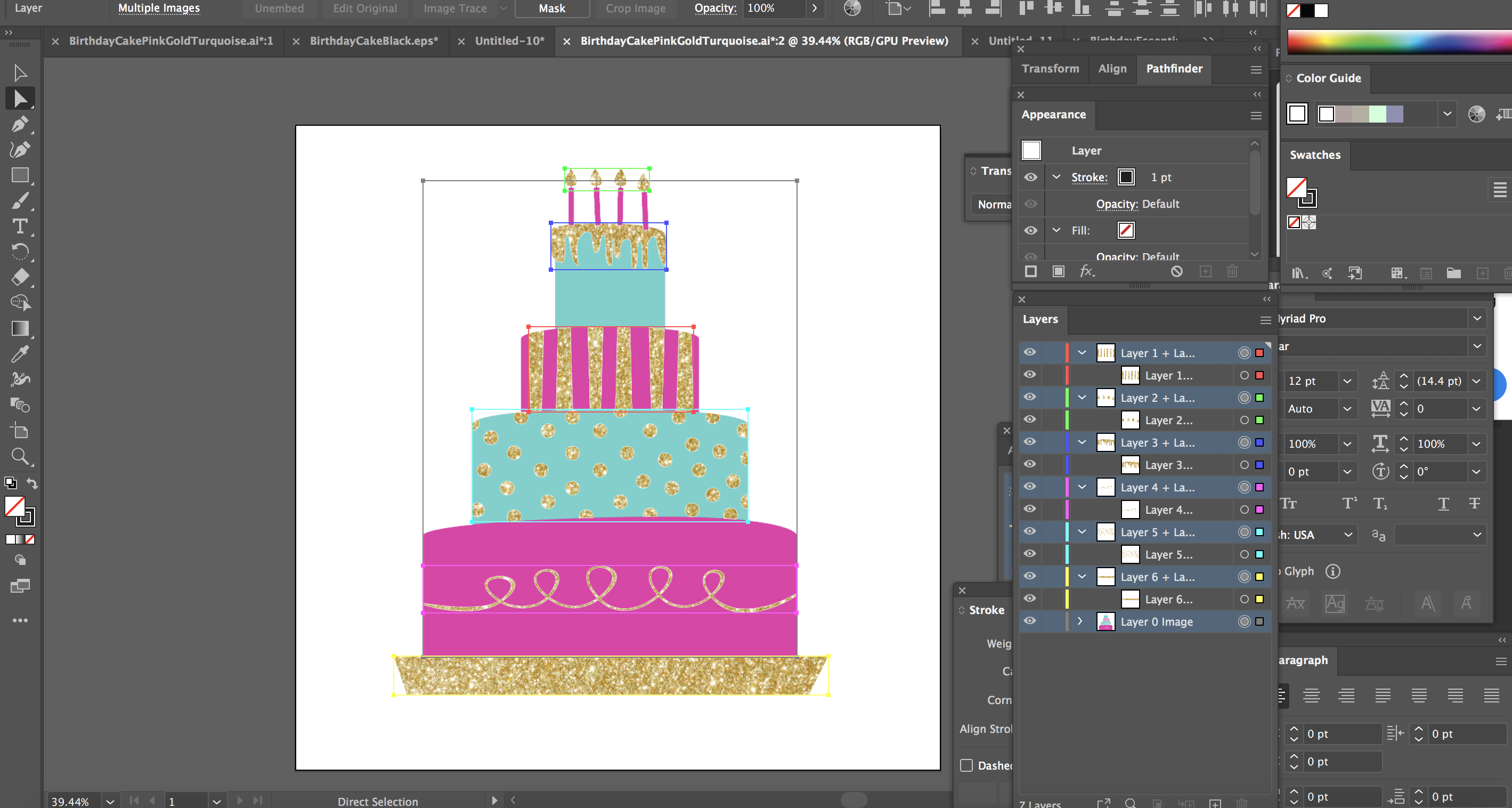Select the Type tool
Viewport: 1512px width, 808px height.
click(x=19, y=226)
